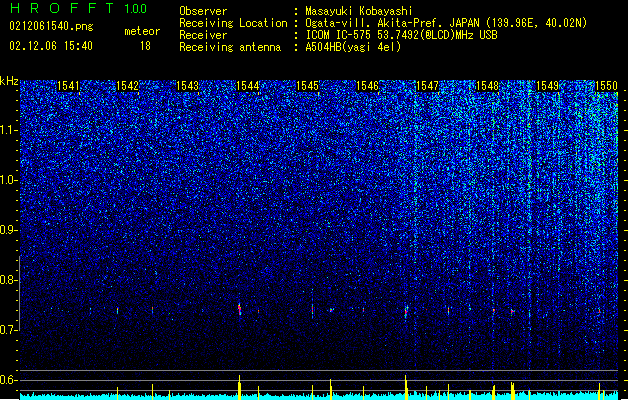The width and height of the screenshot is (629, 400).
Task: Click the 0.9 kHz frequency label
Action: [x=9, y=230]
